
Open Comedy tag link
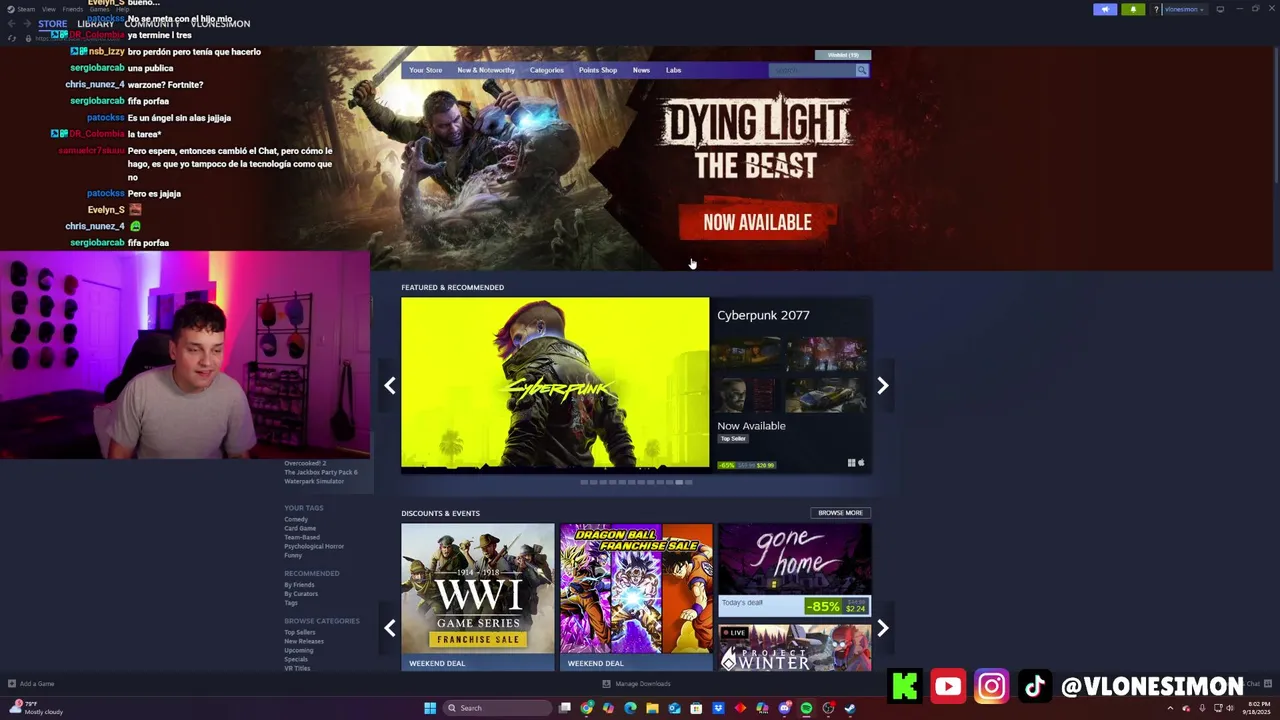(x=296, y=519)
